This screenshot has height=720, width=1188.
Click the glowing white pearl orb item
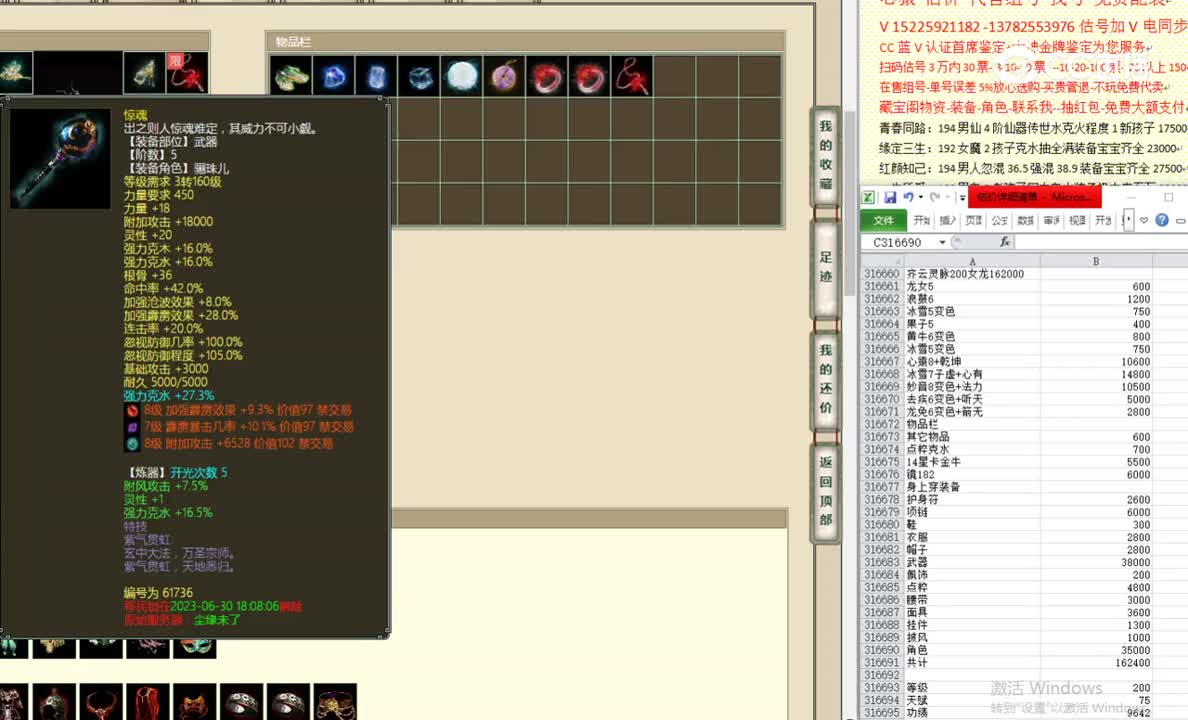tap(461, 76)
